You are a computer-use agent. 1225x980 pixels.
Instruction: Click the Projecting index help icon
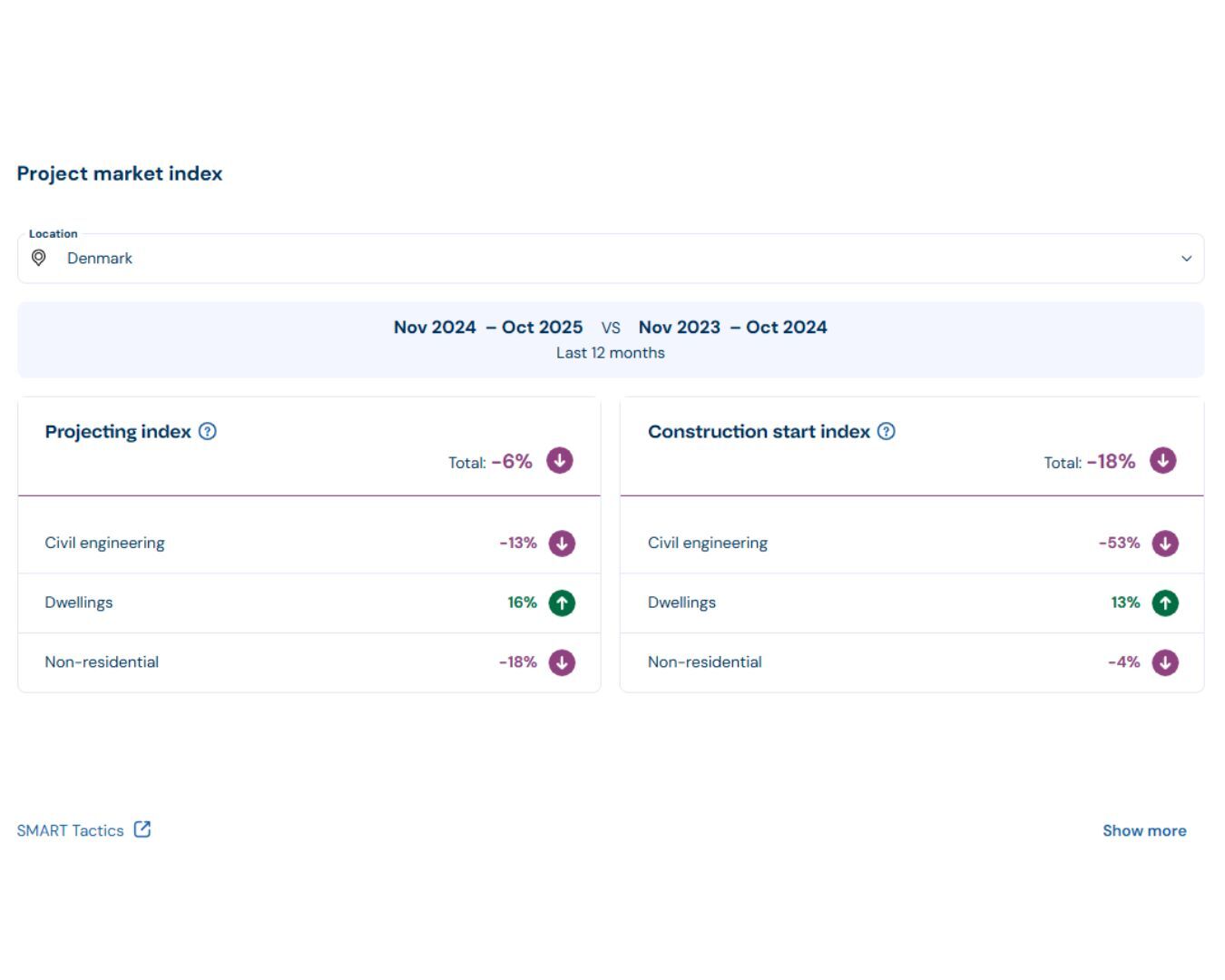click(208, 432)
